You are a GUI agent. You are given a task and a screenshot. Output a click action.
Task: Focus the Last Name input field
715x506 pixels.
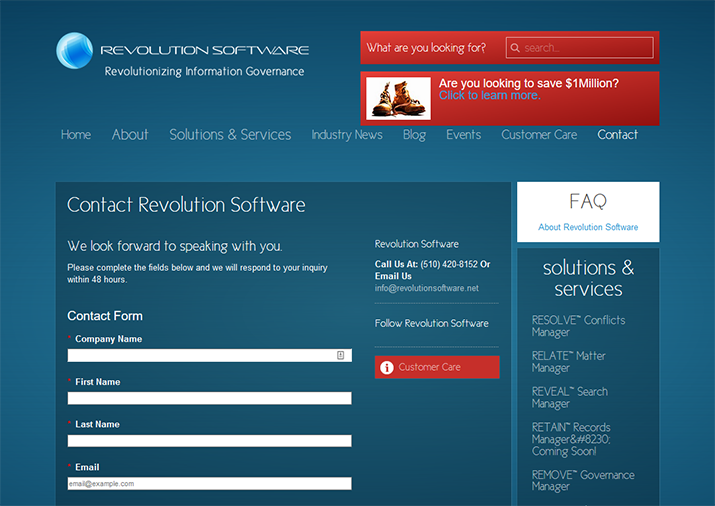tap(210, 441)
